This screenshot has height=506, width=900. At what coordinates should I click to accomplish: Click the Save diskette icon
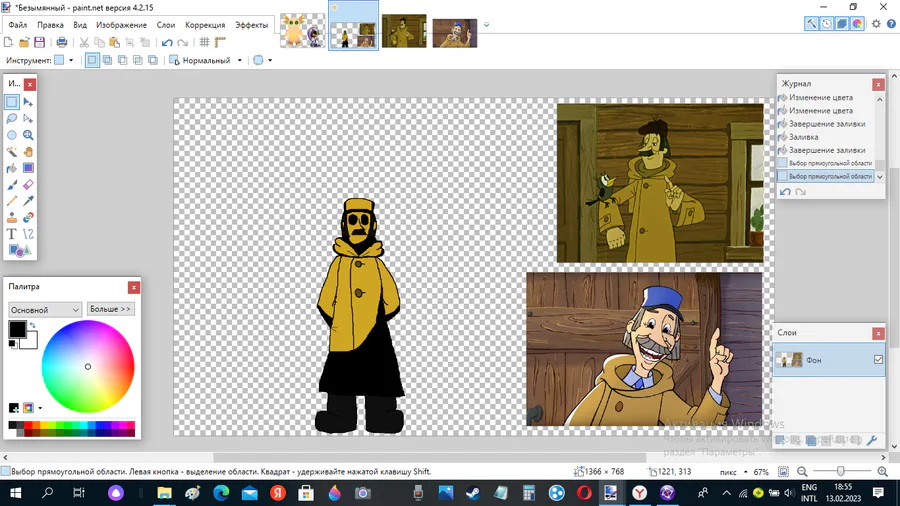tap(39, 42)
